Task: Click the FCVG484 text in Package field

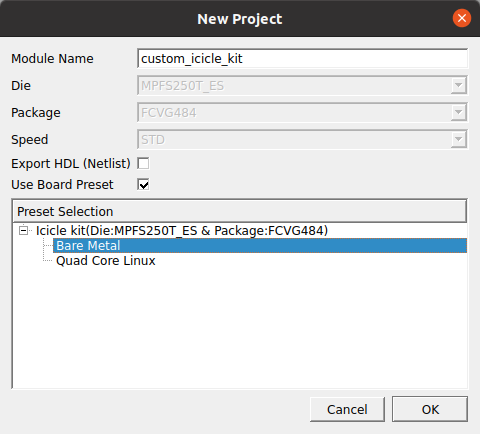Action: (169, 113)
